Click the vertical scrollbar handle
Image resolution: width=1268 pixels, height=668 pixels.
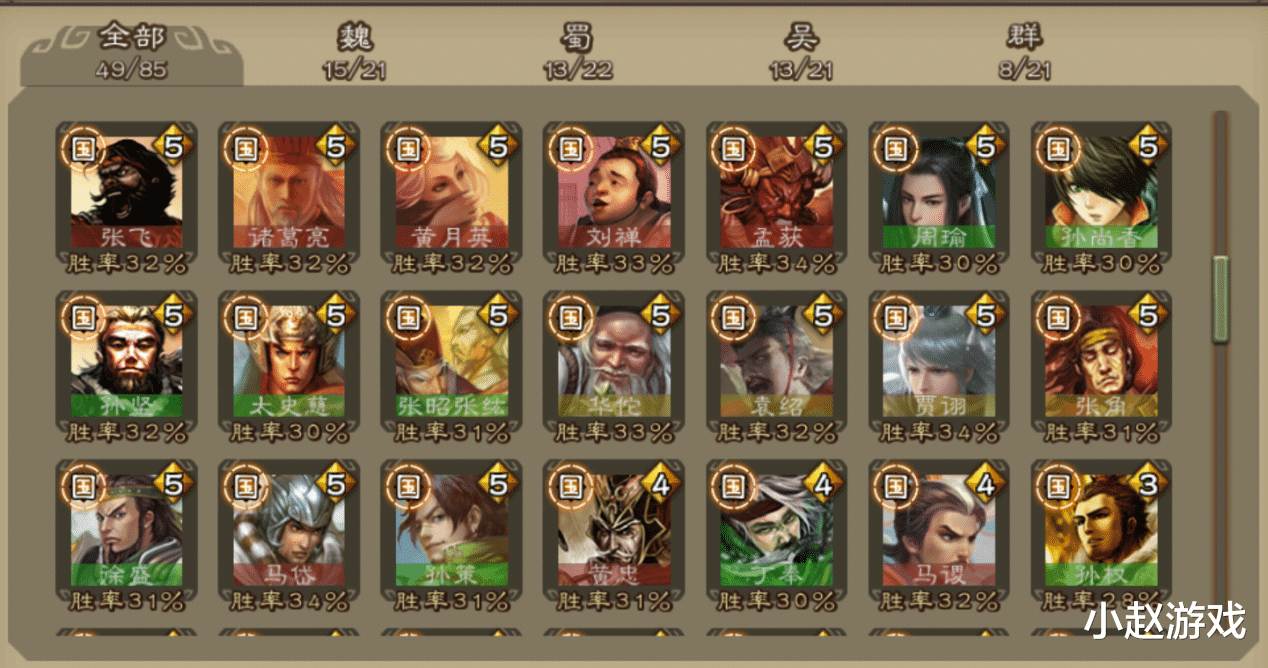(x=1220, y=299)
